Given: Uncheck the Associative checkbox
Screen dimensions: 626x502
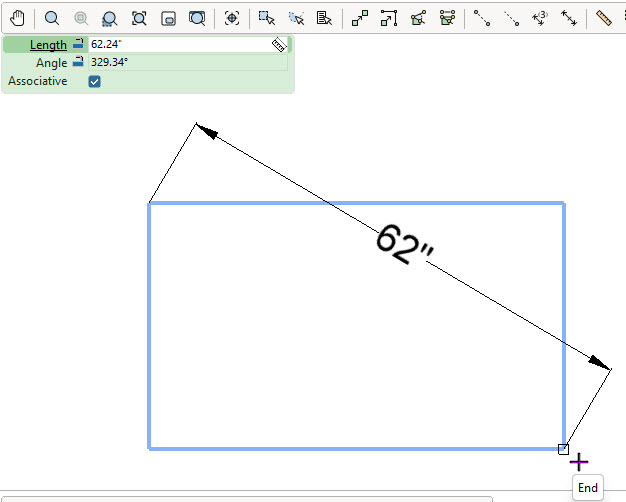Looking at the screenshot, I should [x=95, y=81].
